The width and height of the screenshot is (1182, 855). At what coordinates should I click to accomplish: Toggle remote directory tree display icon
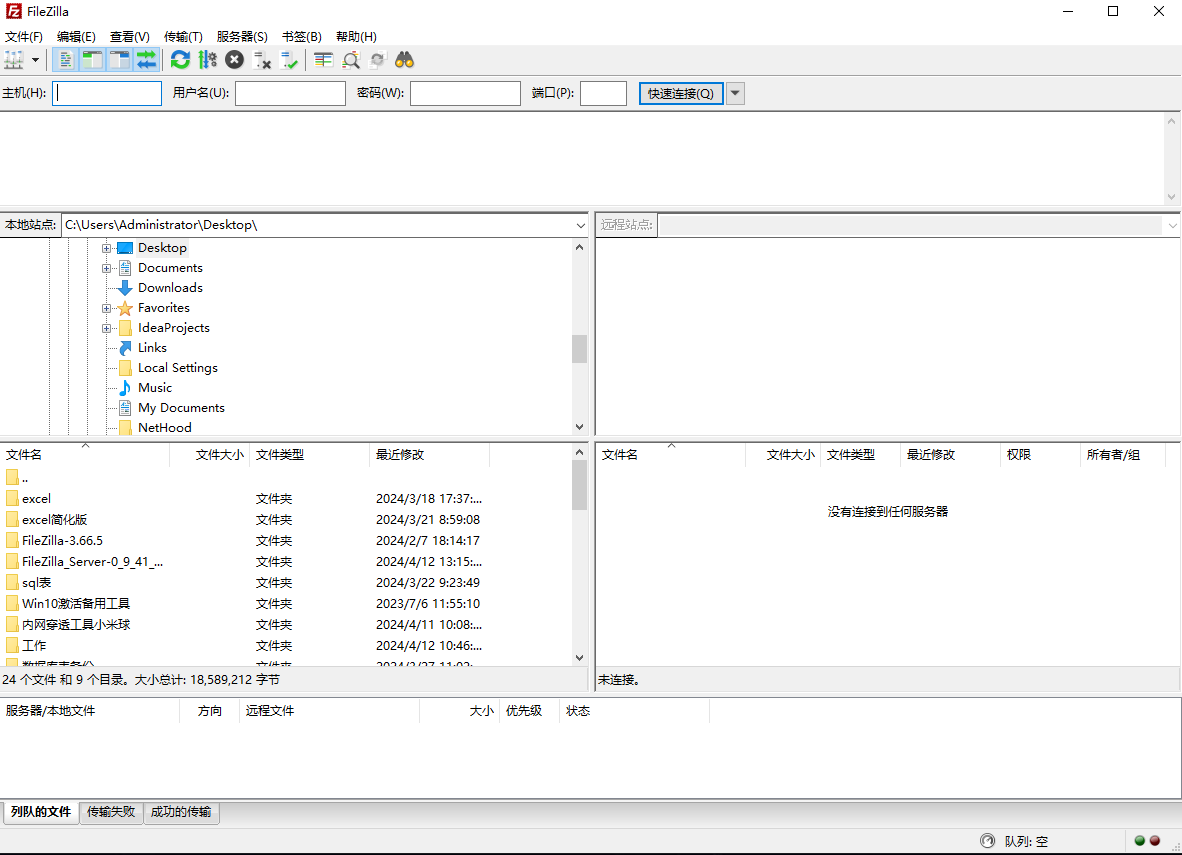point(120,60)
